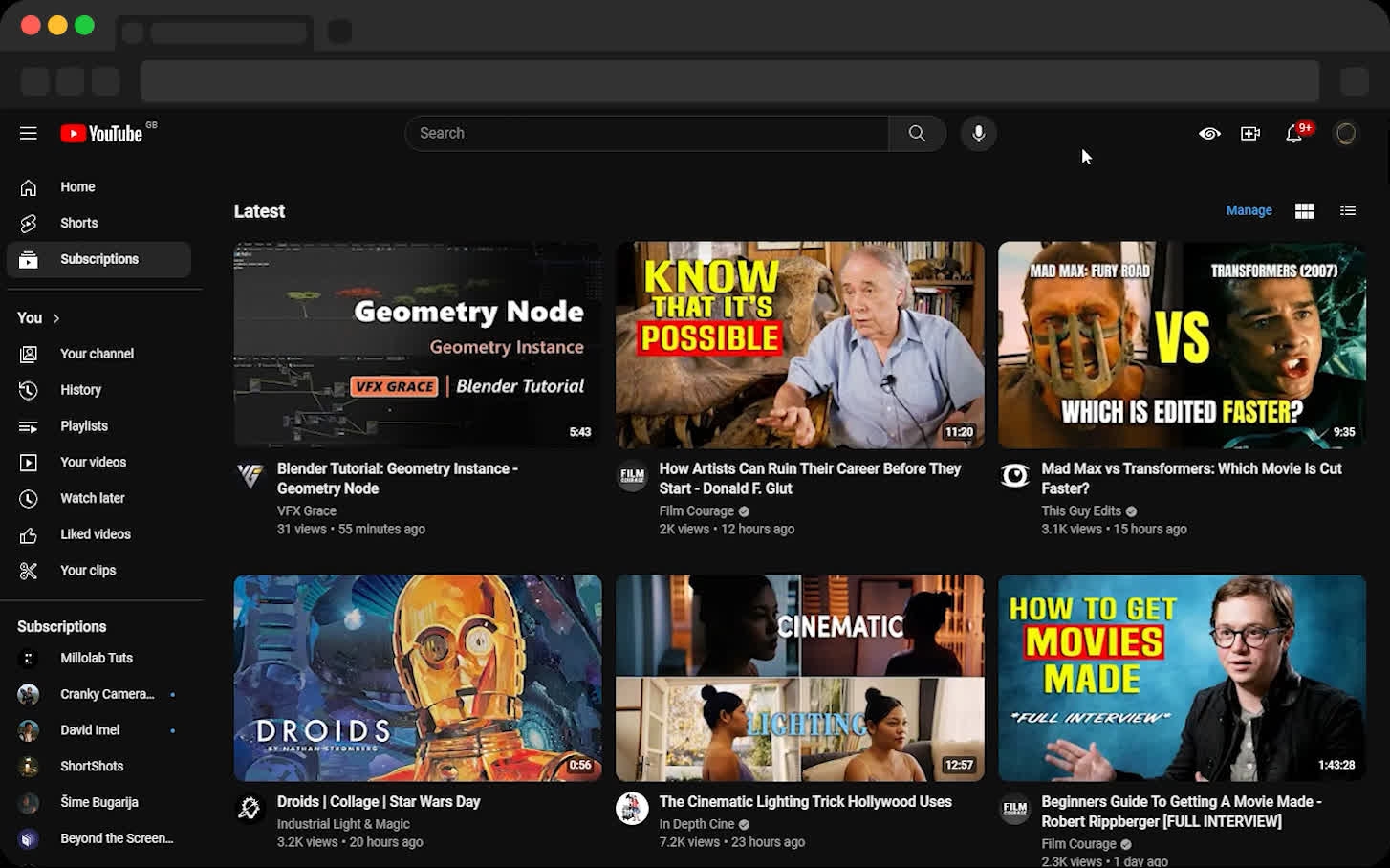Open Shorts in sidebar
1390x868 pixels.
point(99,223)
